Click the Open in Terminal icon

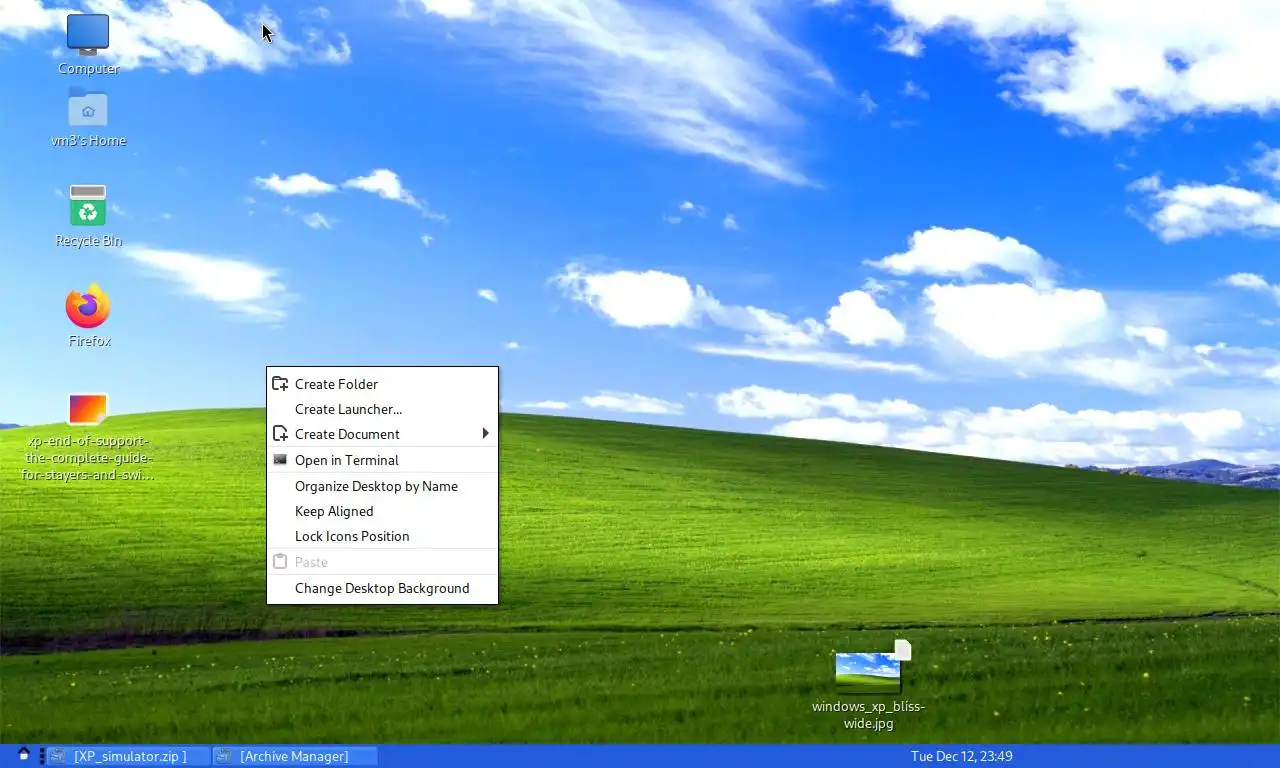[x=280, y=460]
